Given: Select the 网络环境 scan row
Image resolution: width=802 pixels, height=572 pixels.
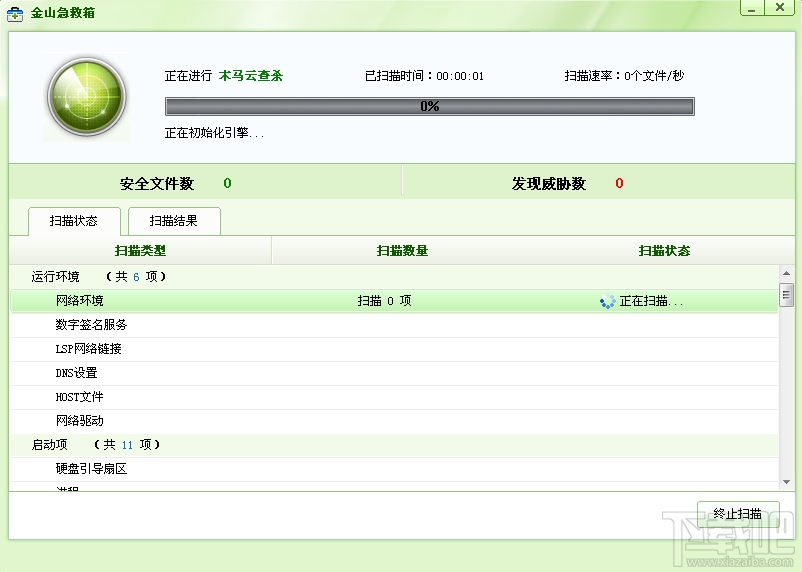Looking at the screenshot, I should click(x=394, y=301).
